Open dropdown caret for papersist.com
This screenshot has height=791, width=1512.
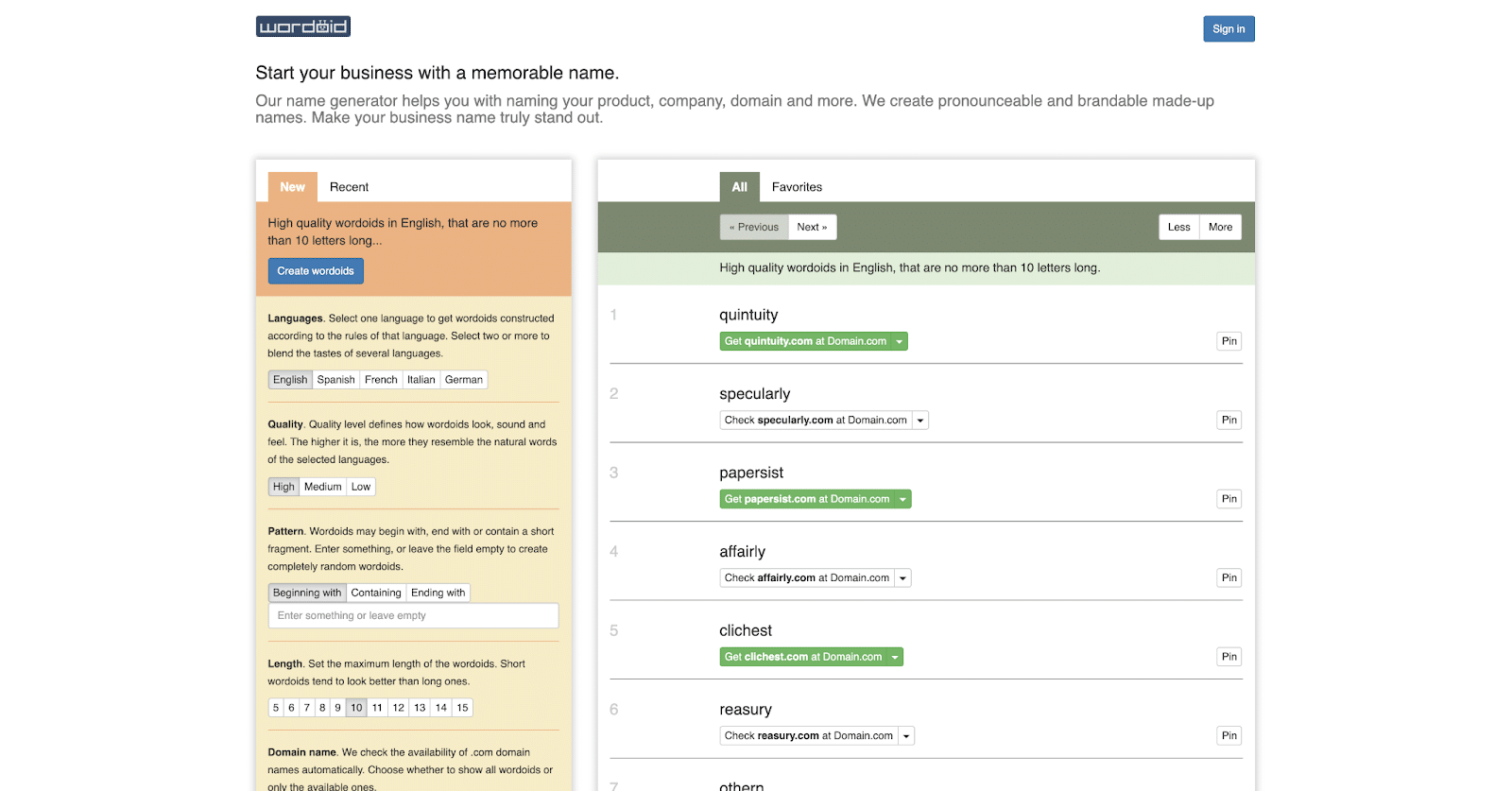coord(902,499)
